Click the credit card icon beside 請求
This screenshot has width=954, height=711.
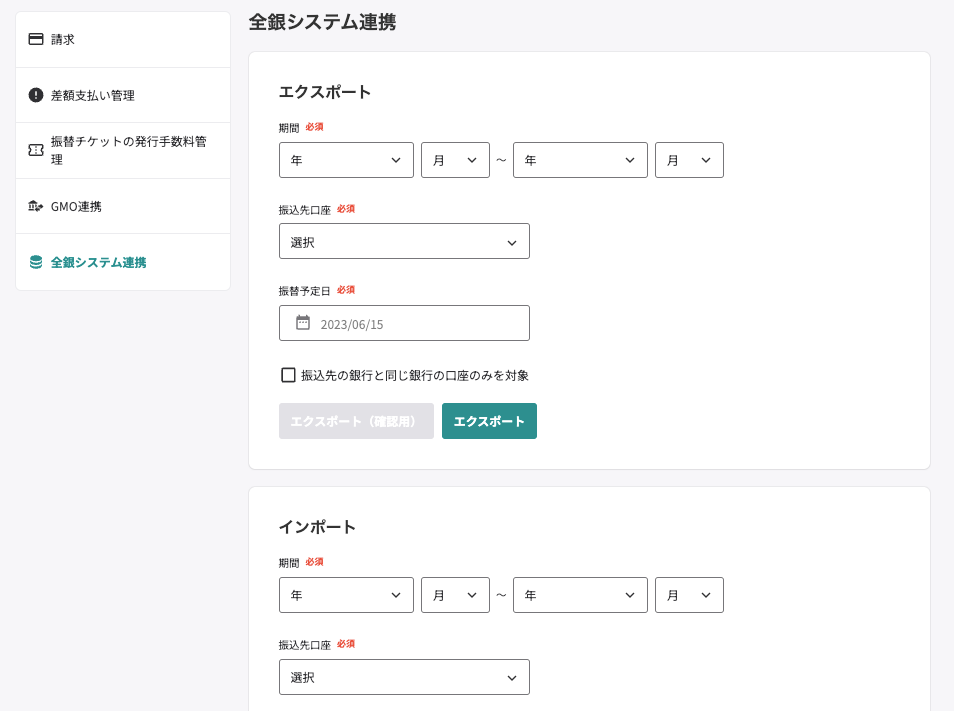click(x=36, y=40)
